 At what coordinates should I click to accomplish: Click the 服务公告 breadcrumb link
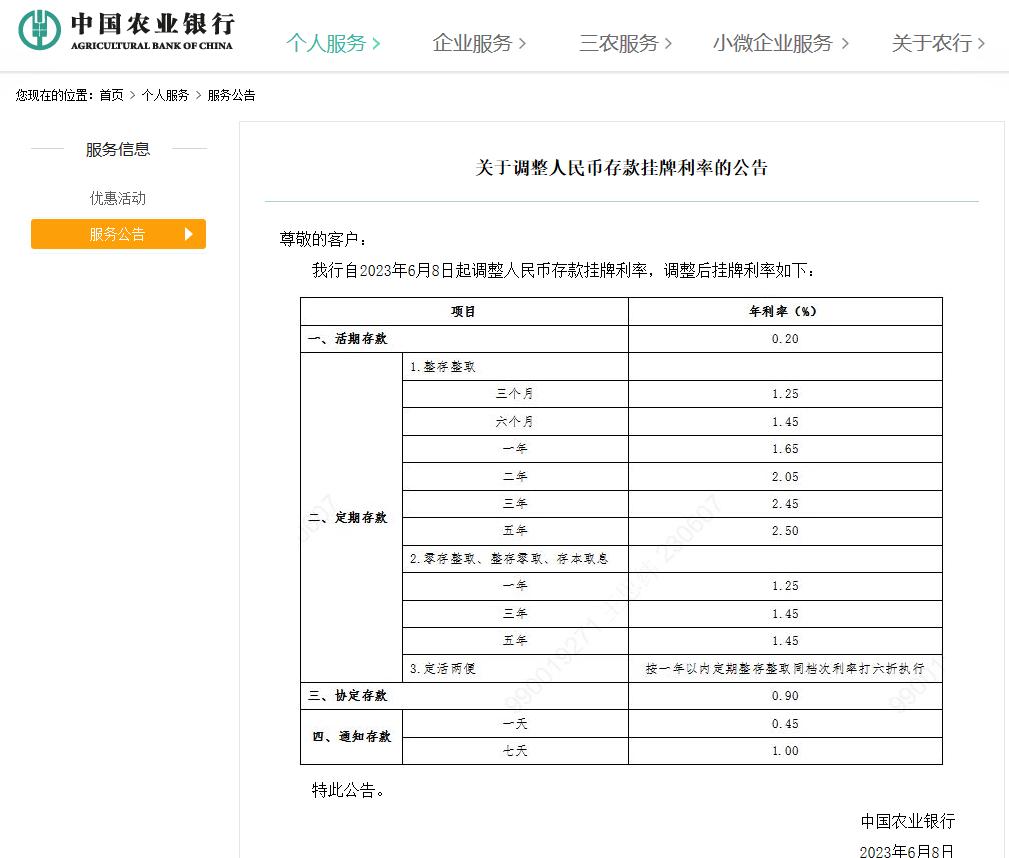(x=231, y=95)
